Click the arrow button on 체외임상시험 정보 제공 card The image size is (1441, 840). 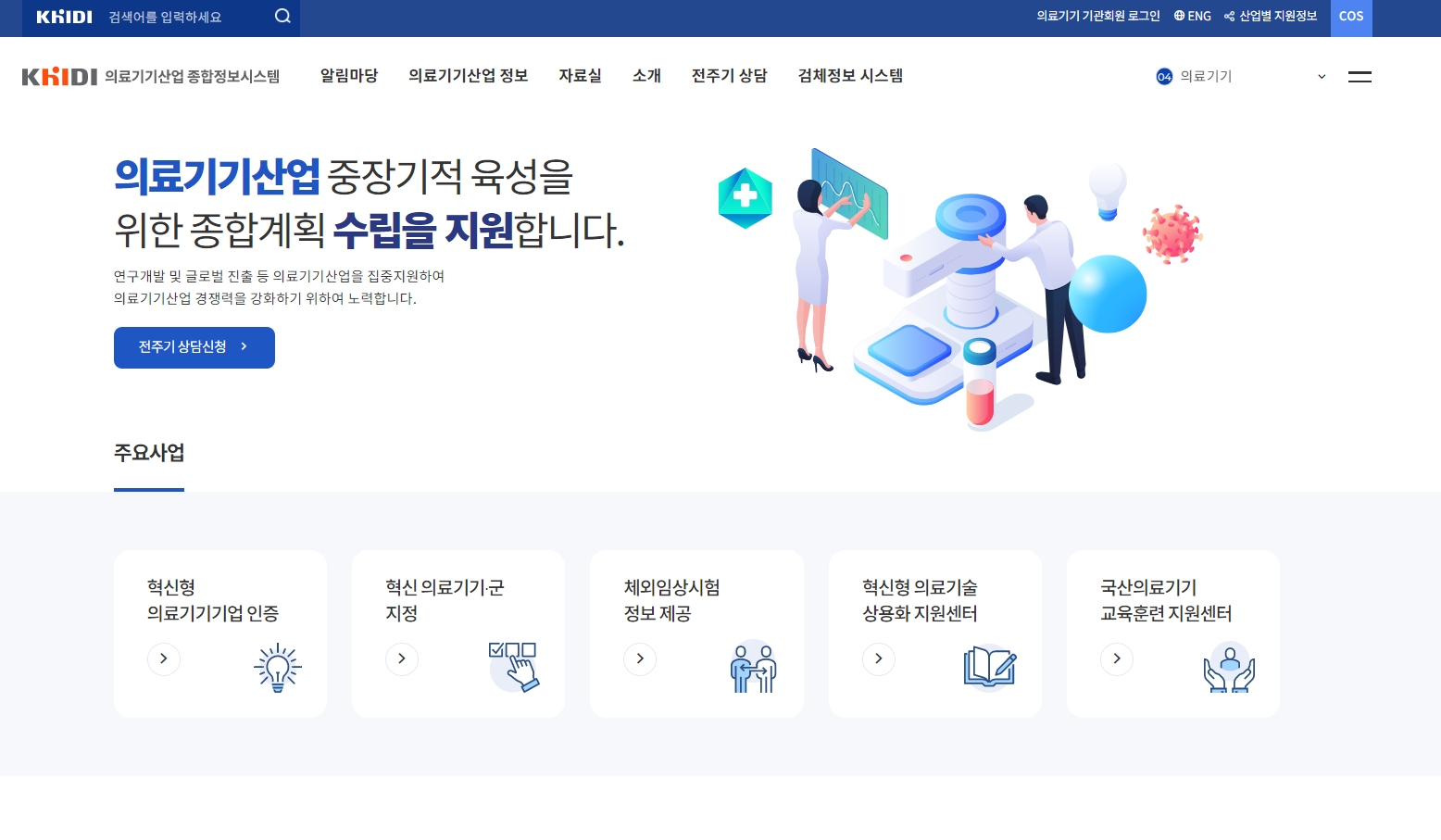(x=640, y=658)
